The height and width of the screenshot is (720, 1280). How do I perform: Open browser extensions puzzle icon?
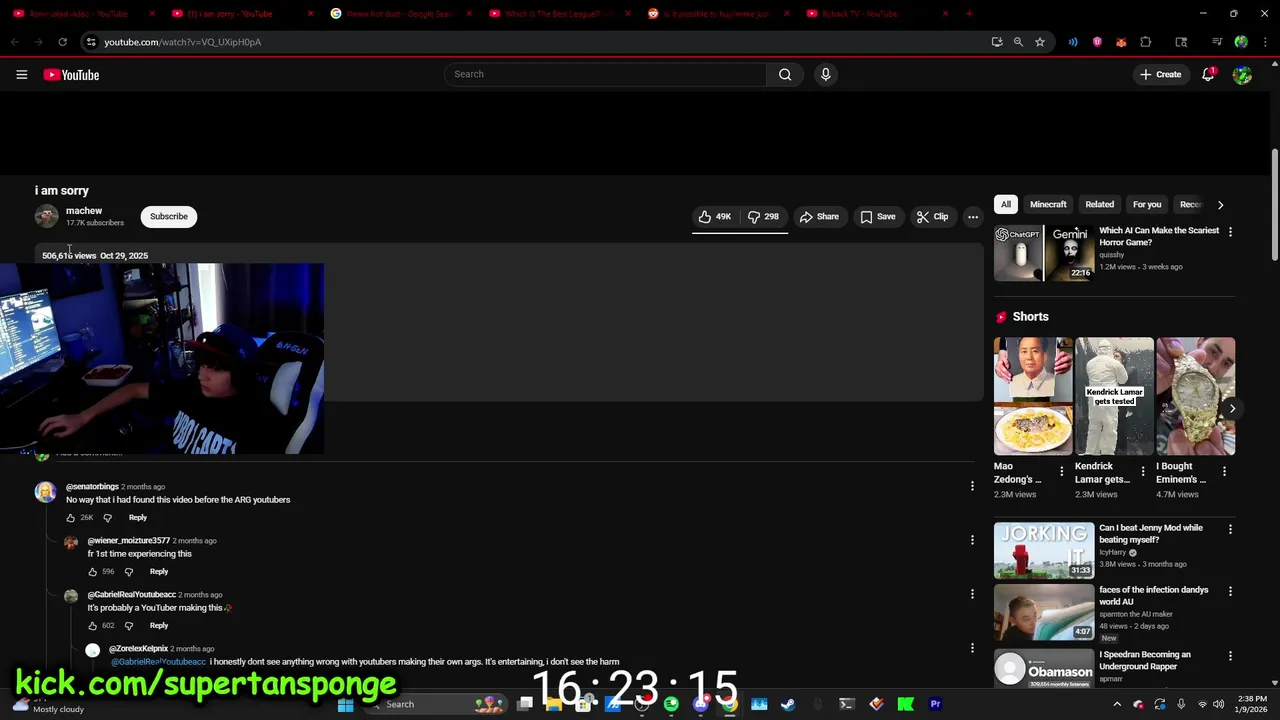1146,42
